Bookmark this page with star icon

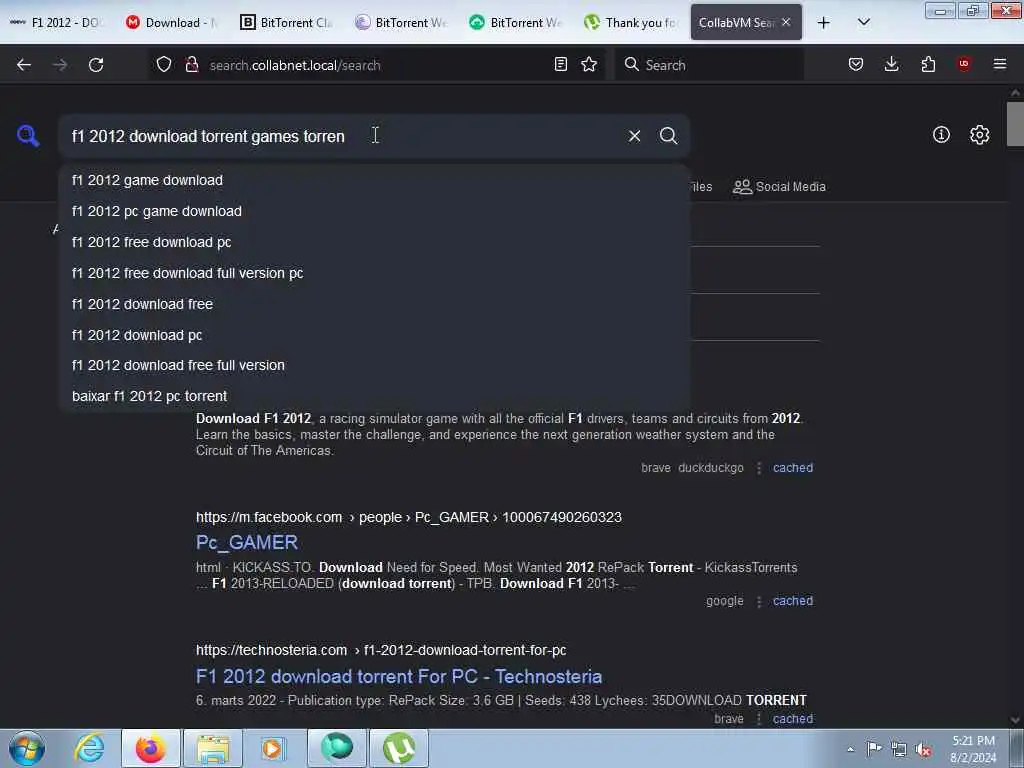pos(589,65)
